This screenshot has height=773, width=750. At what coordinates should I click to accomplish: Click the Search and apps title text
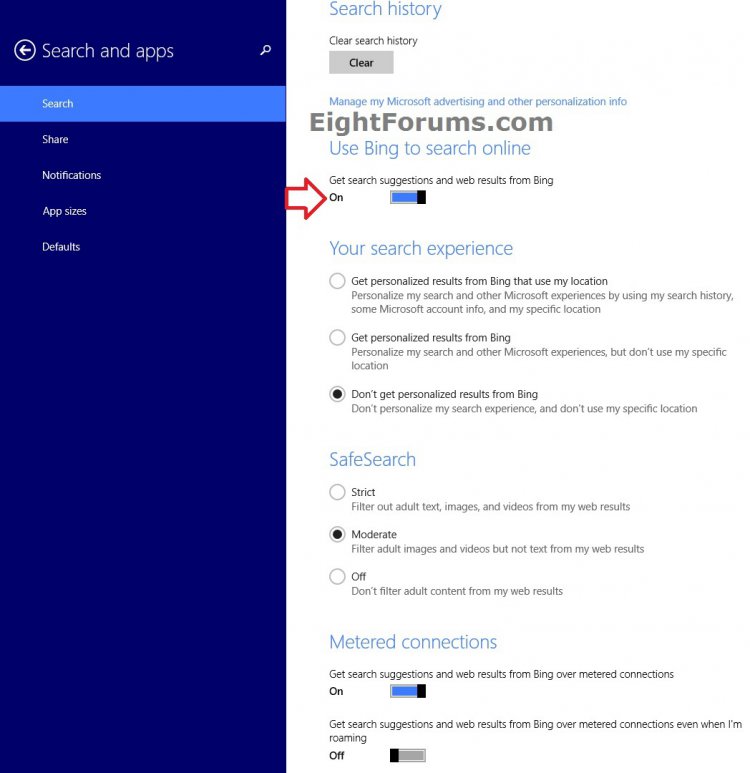click(108, 51)
